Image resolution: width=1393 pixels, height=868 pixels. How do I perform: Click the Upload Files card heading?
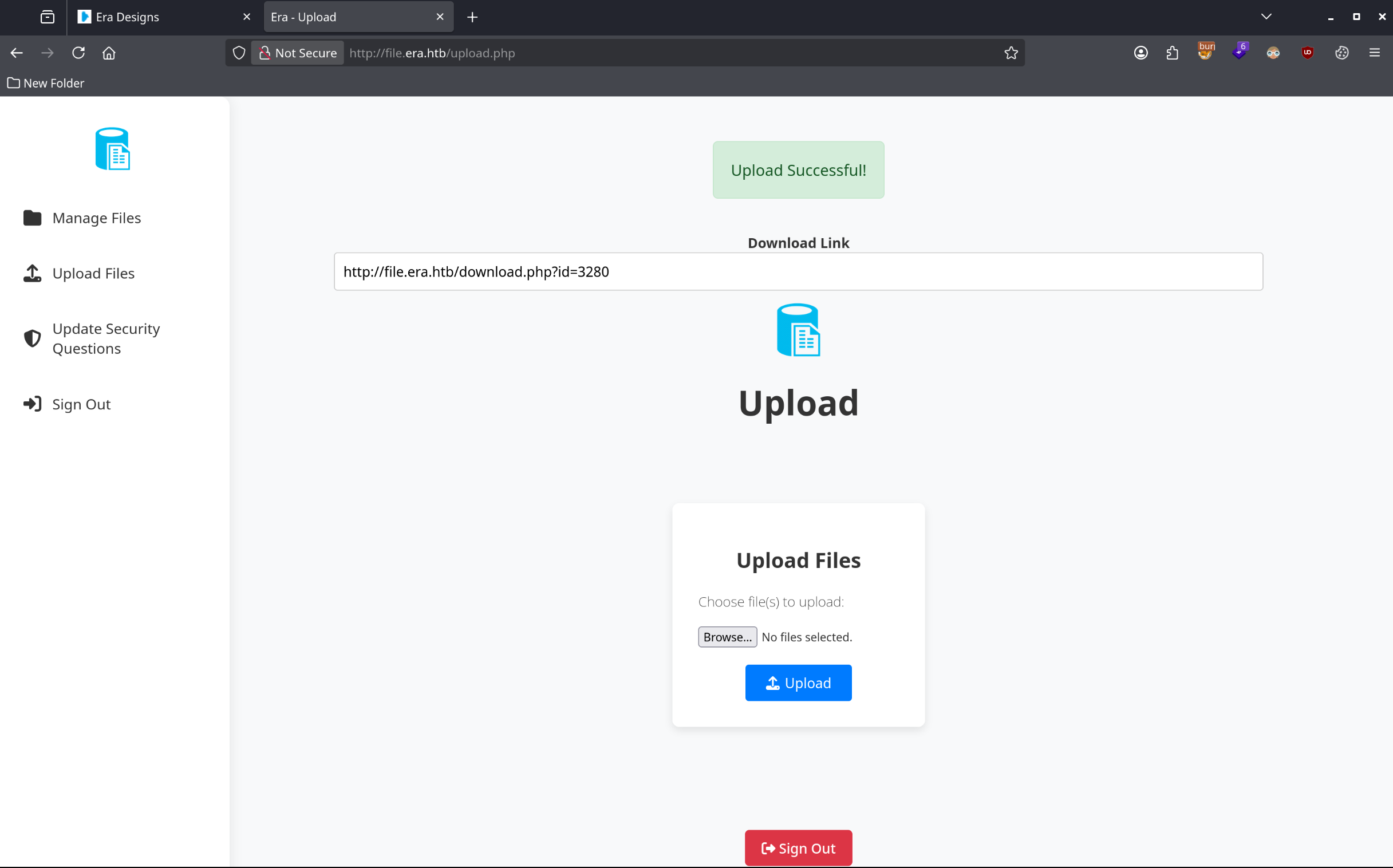coord(798,561)
